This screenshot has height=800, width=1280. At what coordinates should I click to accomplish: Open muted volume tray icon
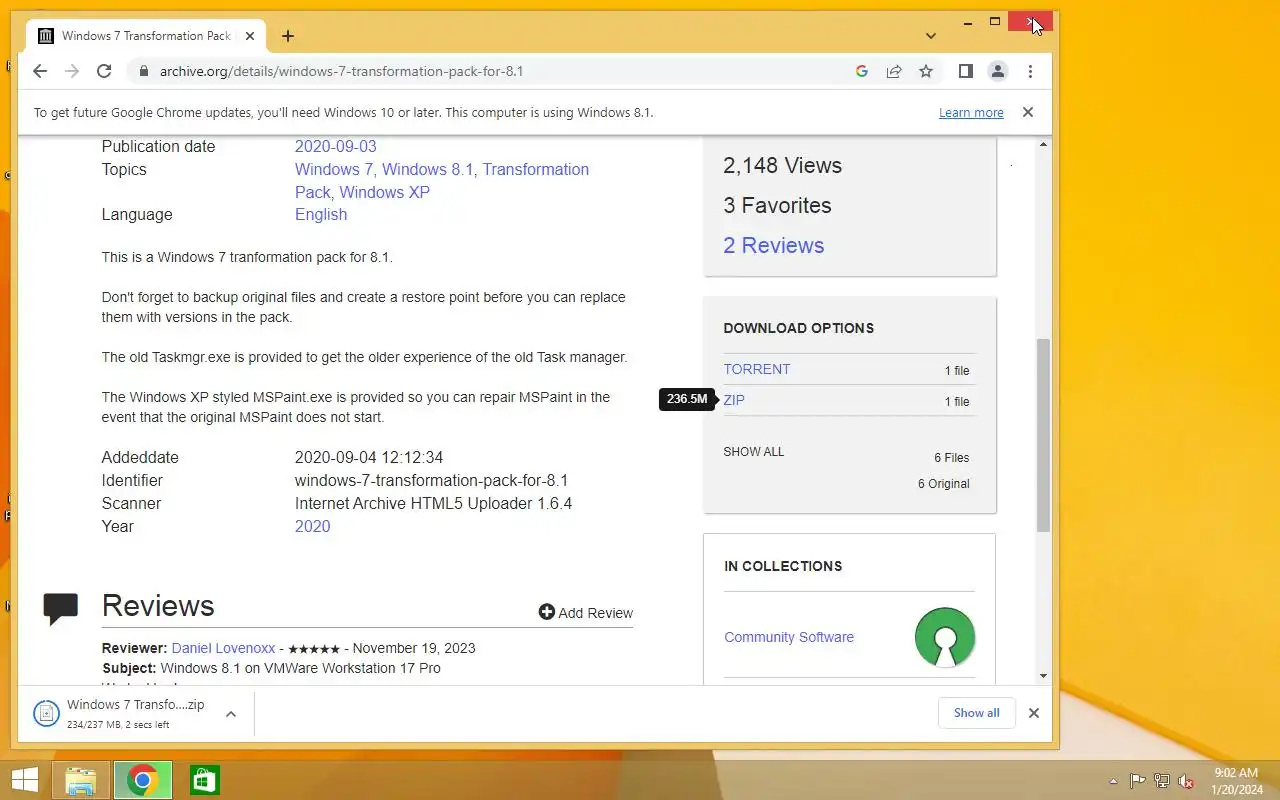1187,781
